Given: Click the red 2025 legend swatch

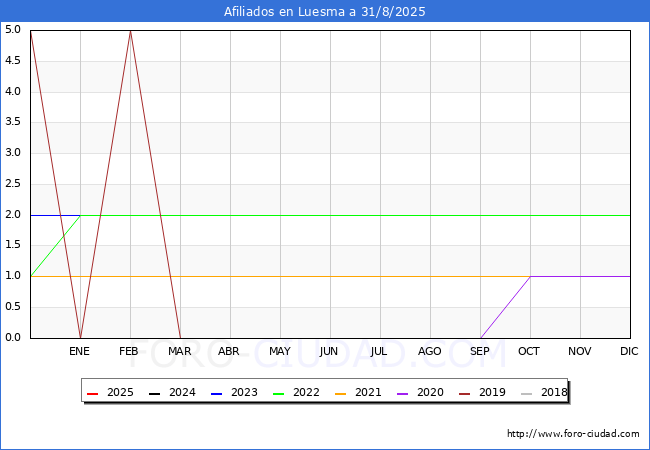Looking at the screenshot, I should tap(92, 393).
